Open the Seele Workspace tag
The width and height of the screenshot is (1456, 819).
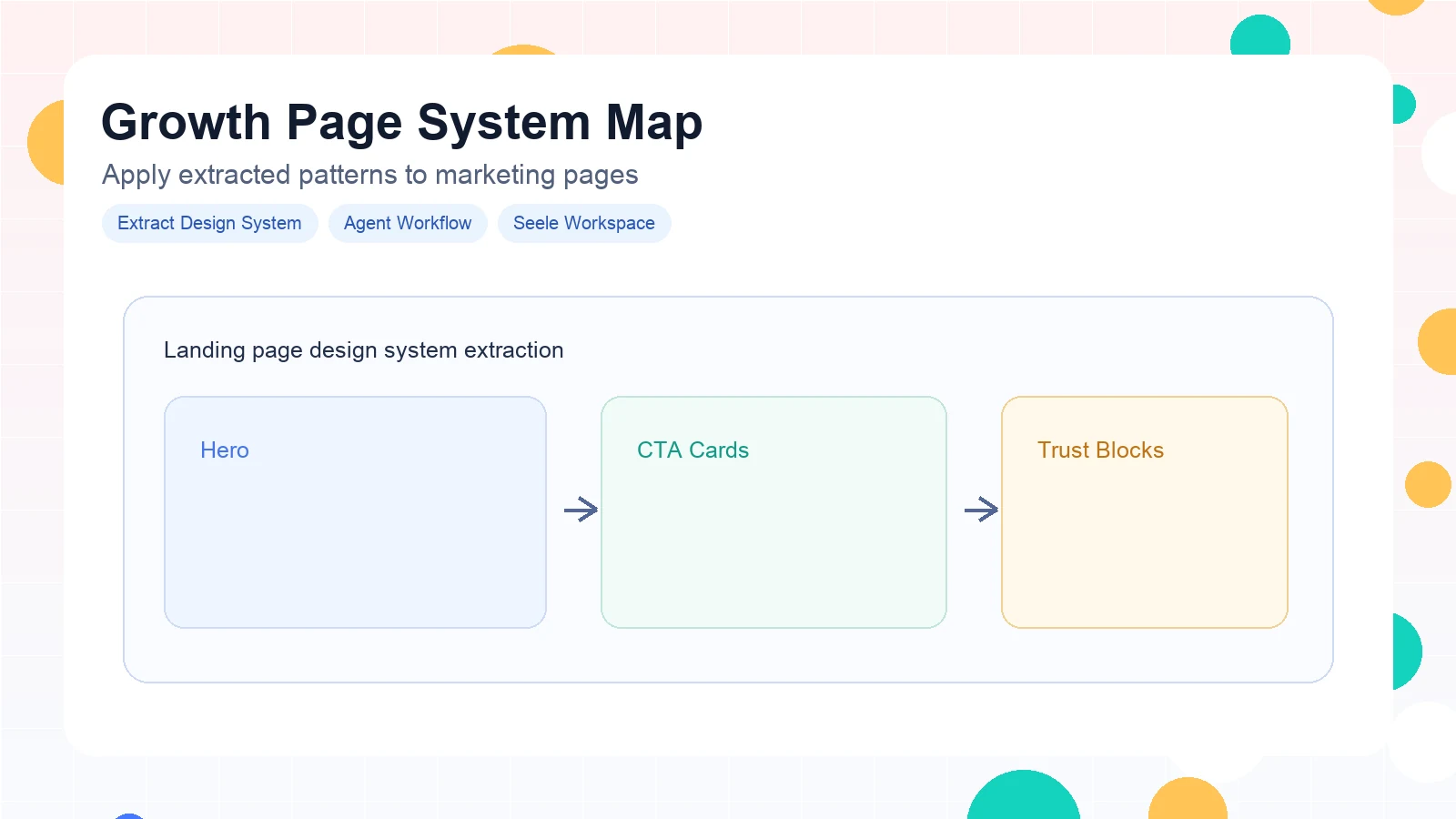584,223
